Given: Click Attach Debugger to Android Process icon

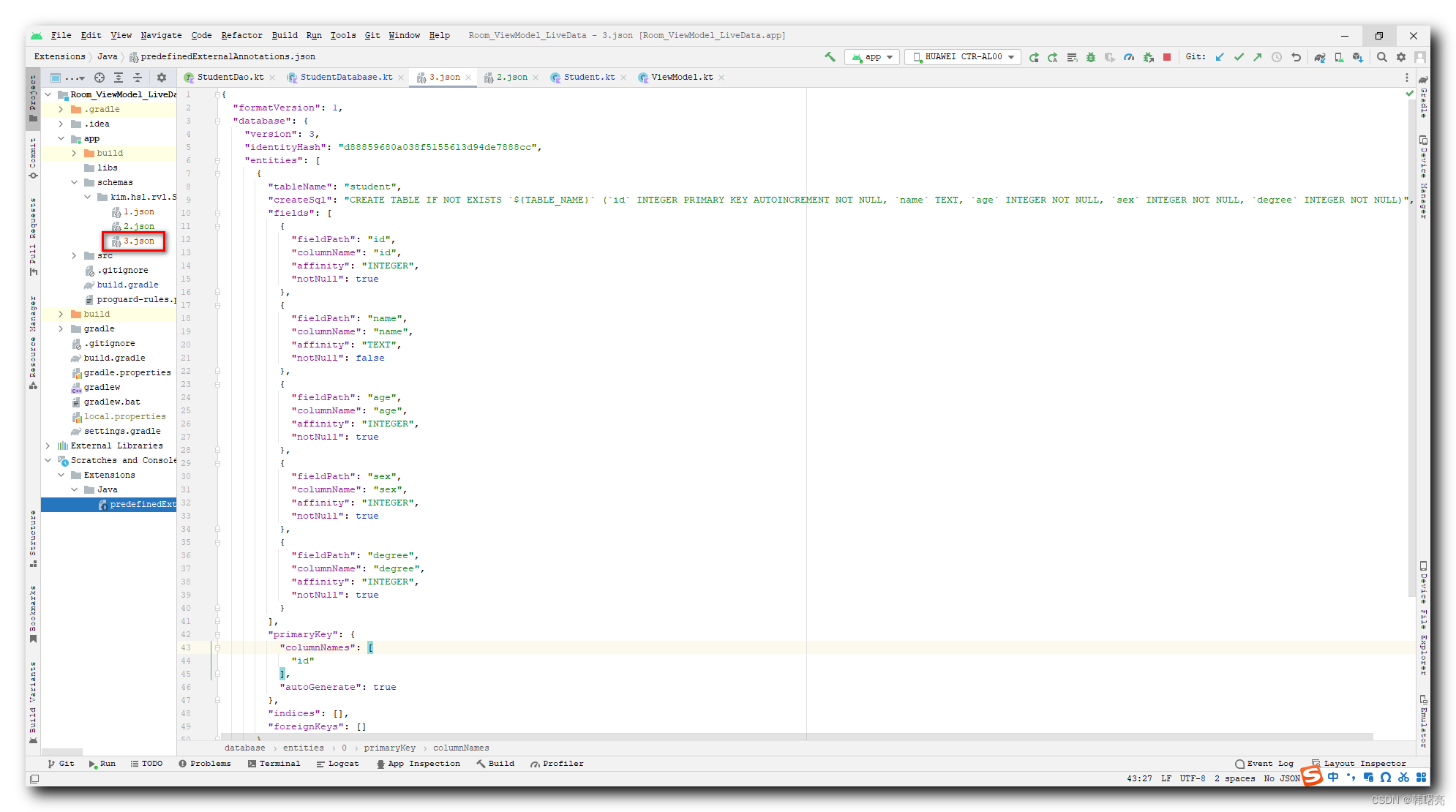Looking at the screenshot, I should (x=1148, y=57).
